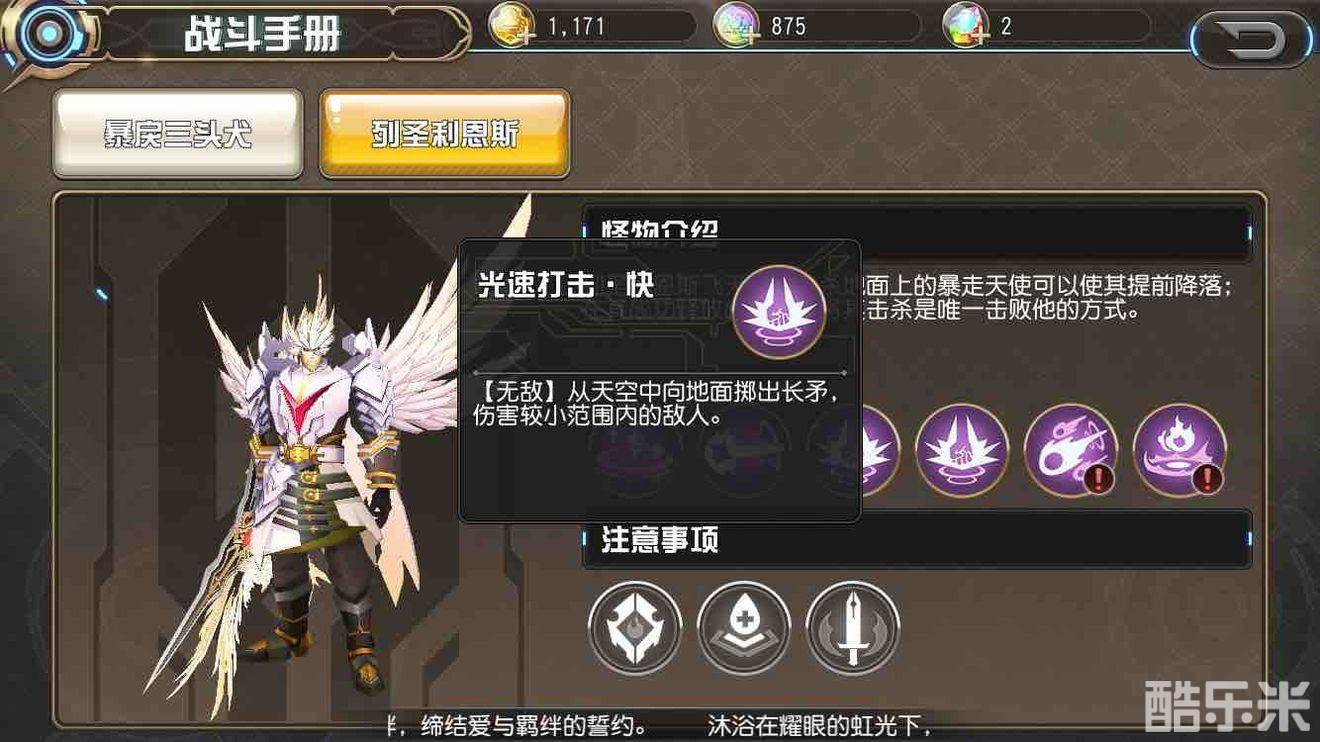
Task: Tap the round emblem beside 战斗手册 title
Action: (43, 35)
